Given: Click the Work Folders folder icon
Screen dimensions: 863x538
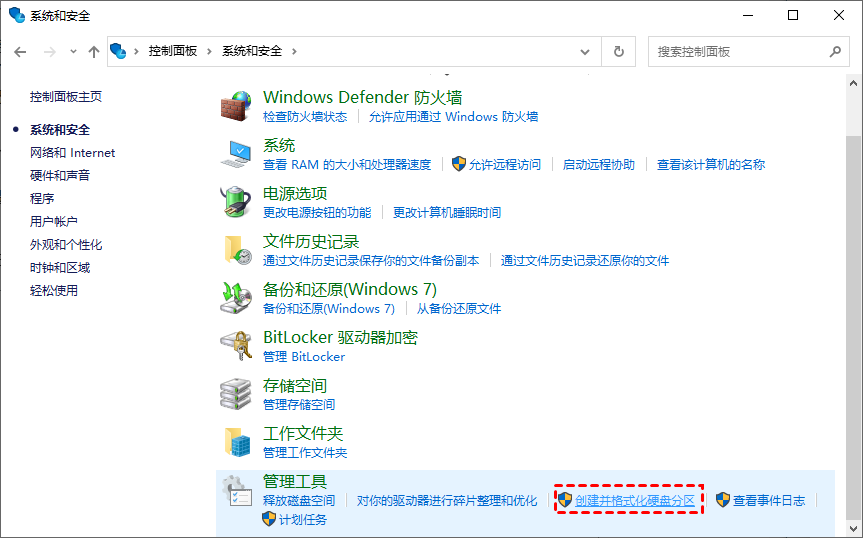Looking at the screenshot, I should [236, 442].
